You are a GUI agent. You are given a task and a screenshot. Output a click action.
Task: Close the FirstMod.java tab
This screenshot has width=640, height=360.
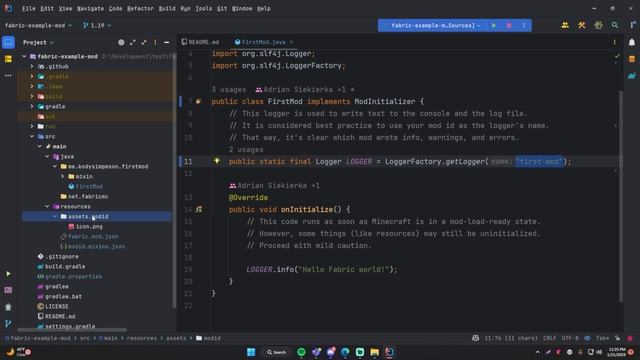pyautogui.click(x=291, y=42)
